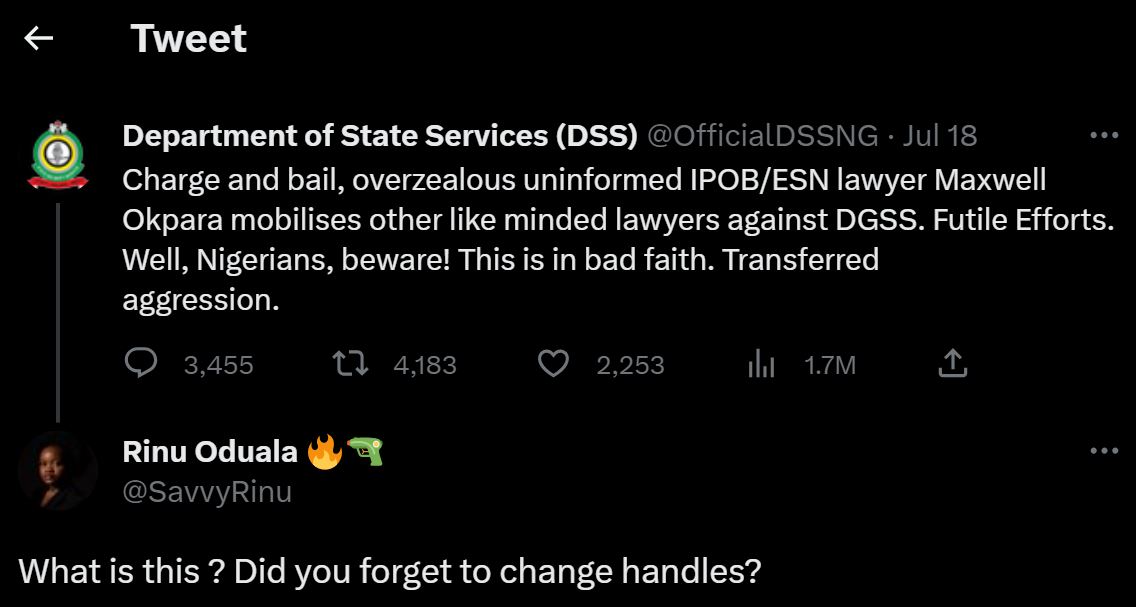View the 4,183 retweets count
Image resolution: width=1136 pixels, height=607 pixels.
point(425,366)
